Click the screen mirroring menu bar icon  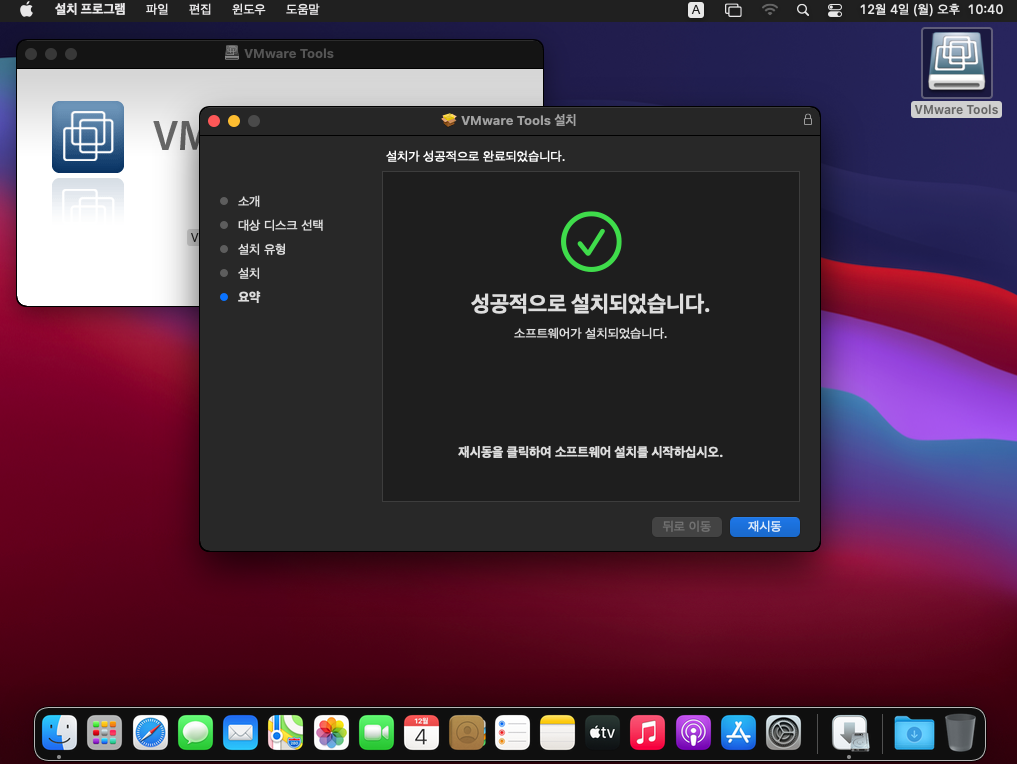733,10
